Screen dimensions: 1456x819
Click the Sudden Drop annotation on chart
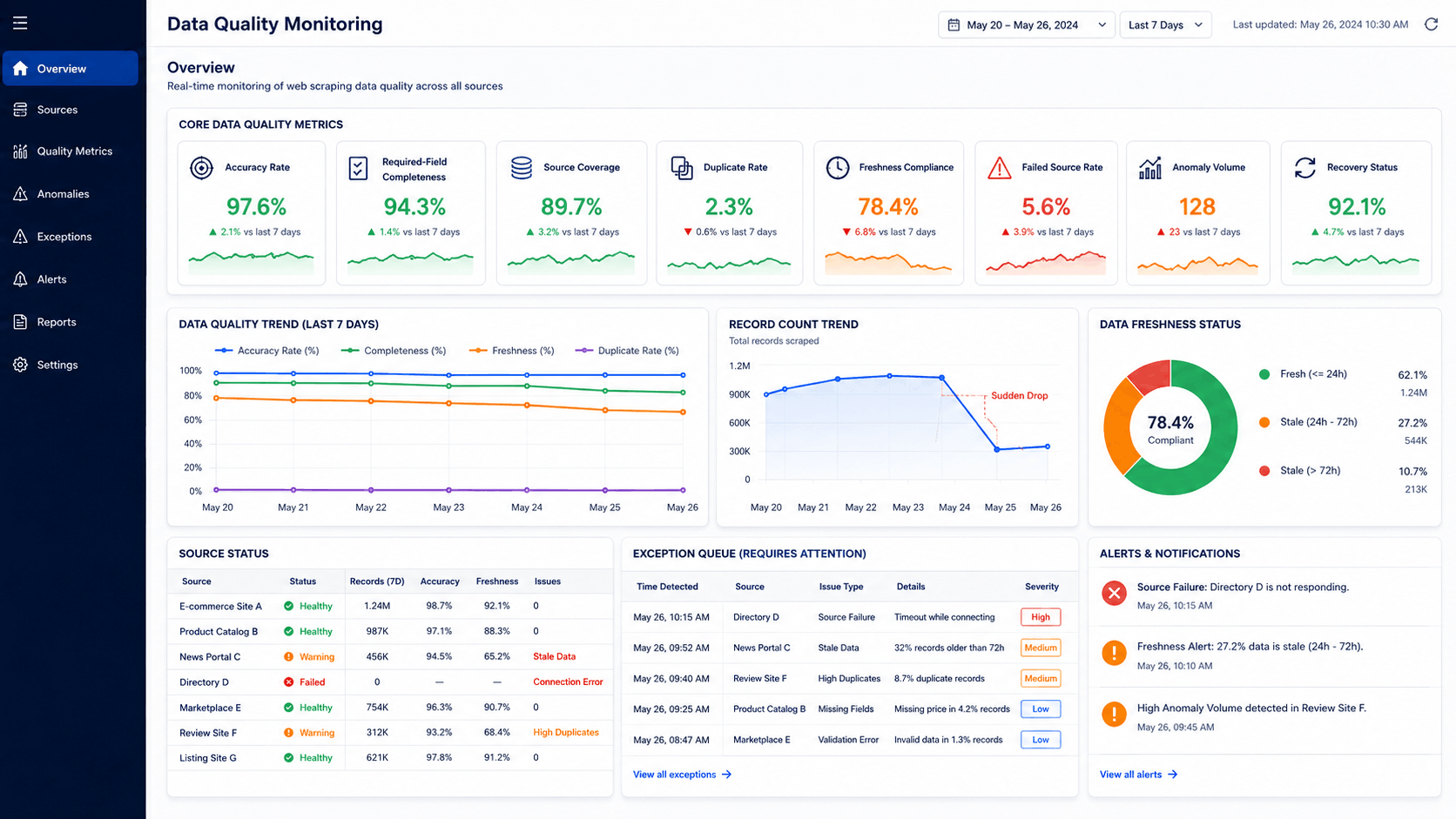coord(1019,396)
